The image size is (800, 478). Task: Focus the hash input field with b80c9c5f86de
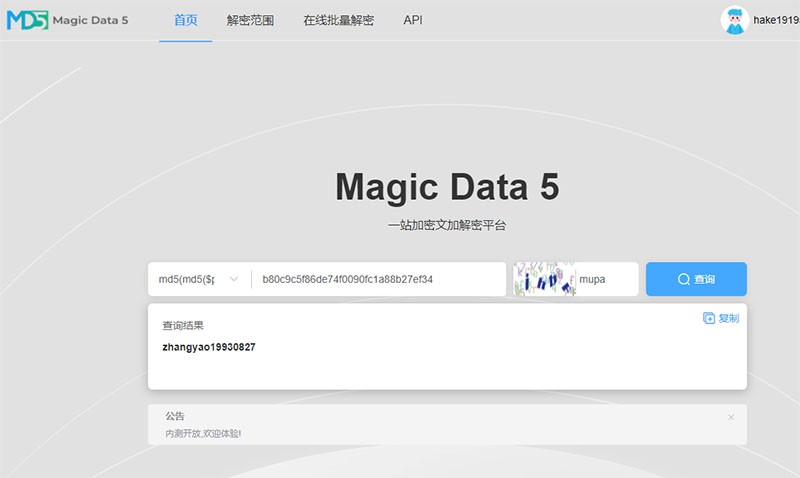click(x=378, y=279)
